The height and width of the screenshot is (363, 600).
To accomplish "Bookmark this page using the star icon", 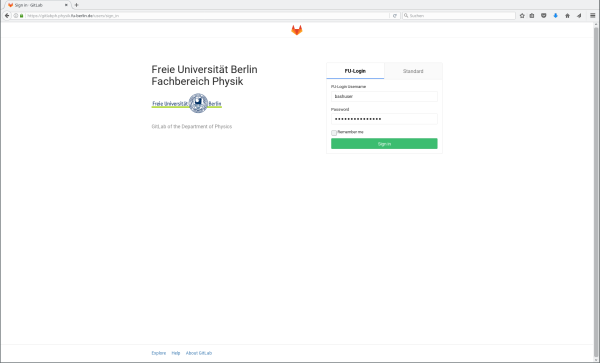I will coord(522,16).
